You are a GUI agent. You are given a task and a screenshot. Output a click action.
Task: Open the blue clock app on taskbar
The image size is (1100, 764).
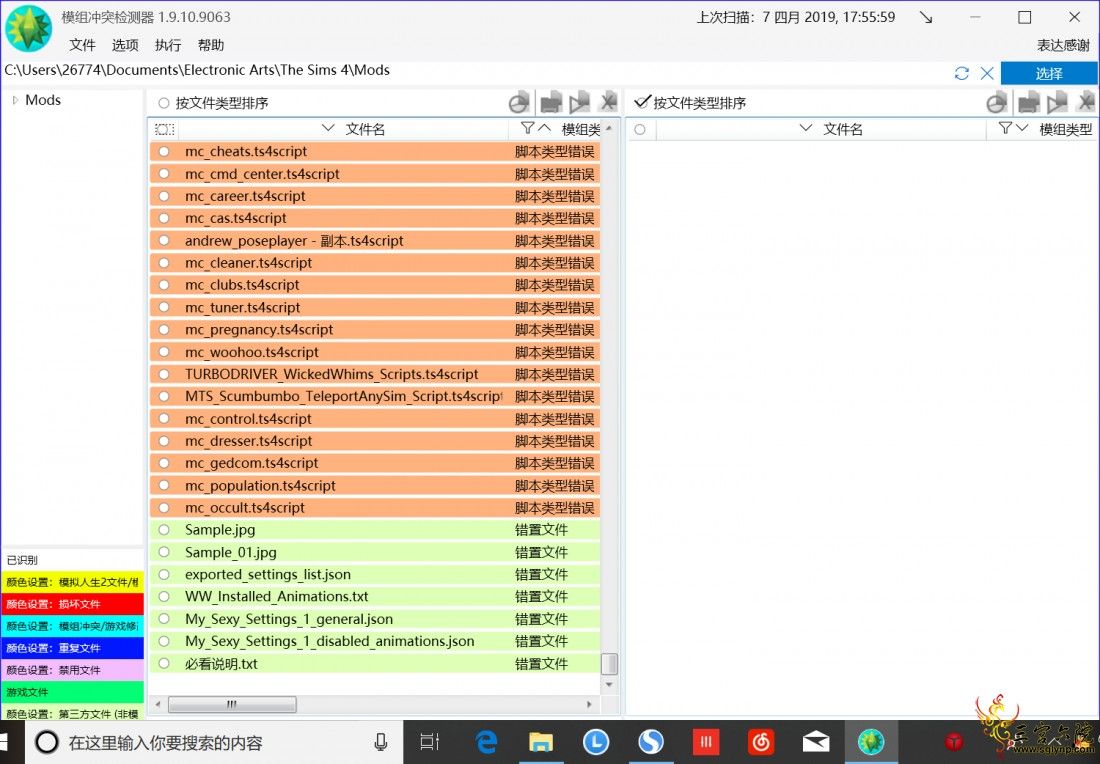point(596,742)
